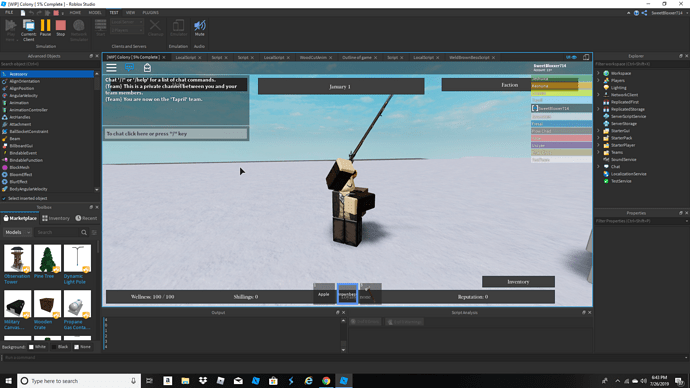The height and width of the screenshot is (388, 690).
Task: Toggle the Select inserted object checkbox
Action: (x=4, y=198)
